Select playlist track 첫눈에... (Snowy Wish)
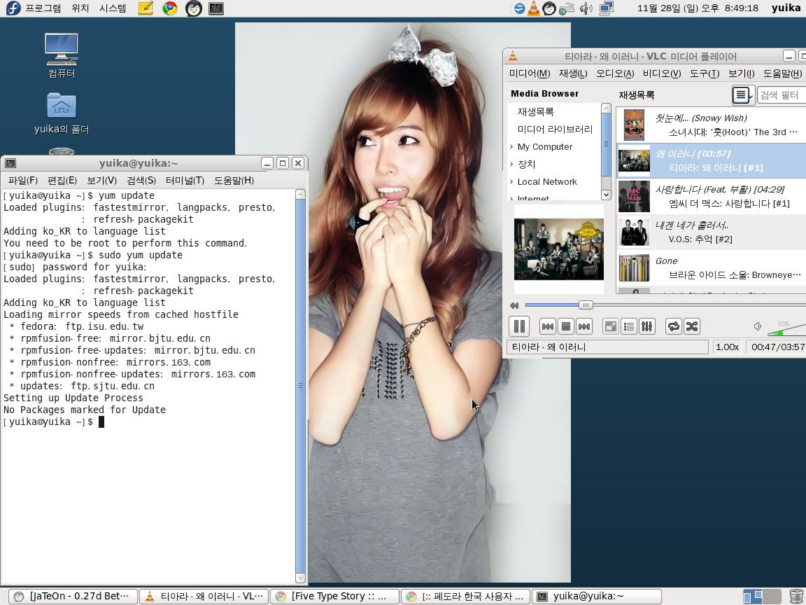This screenshot has height=605, width=806. pyautogui.click(x=711, y=125)
